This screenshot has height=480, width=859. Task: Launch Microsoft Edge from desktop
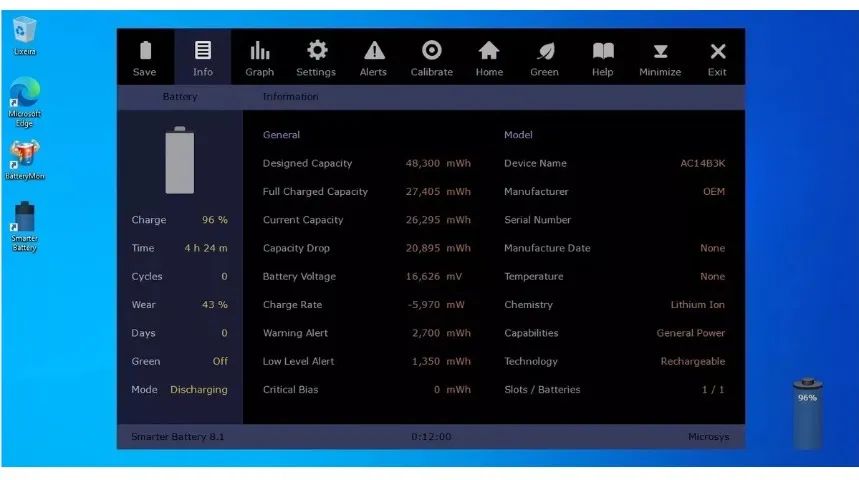25,102
